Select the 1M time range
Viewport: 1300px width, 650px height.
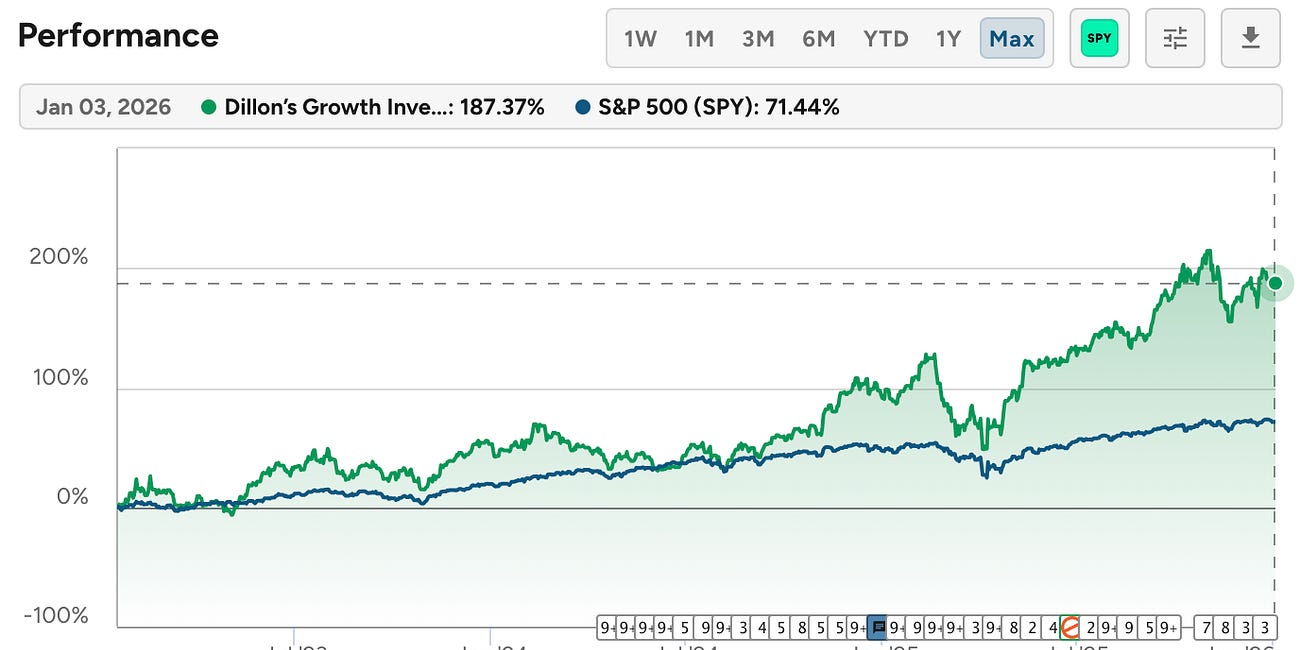(x=699, y=39)
